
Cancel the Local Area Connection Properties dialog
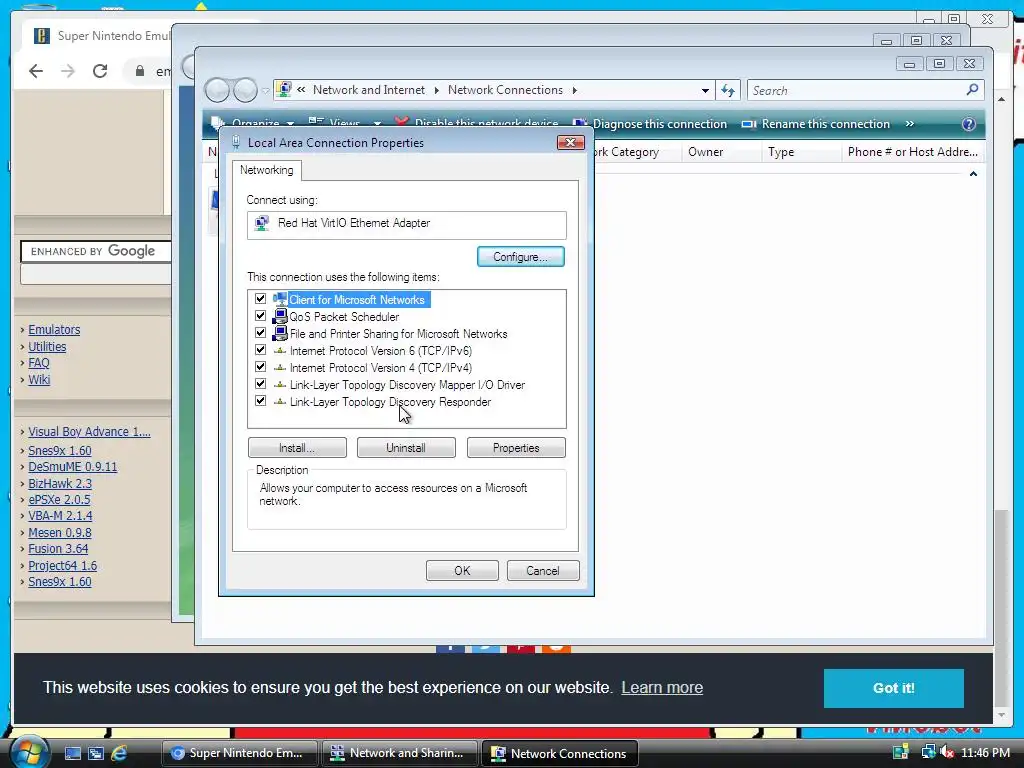coord(543,571)
